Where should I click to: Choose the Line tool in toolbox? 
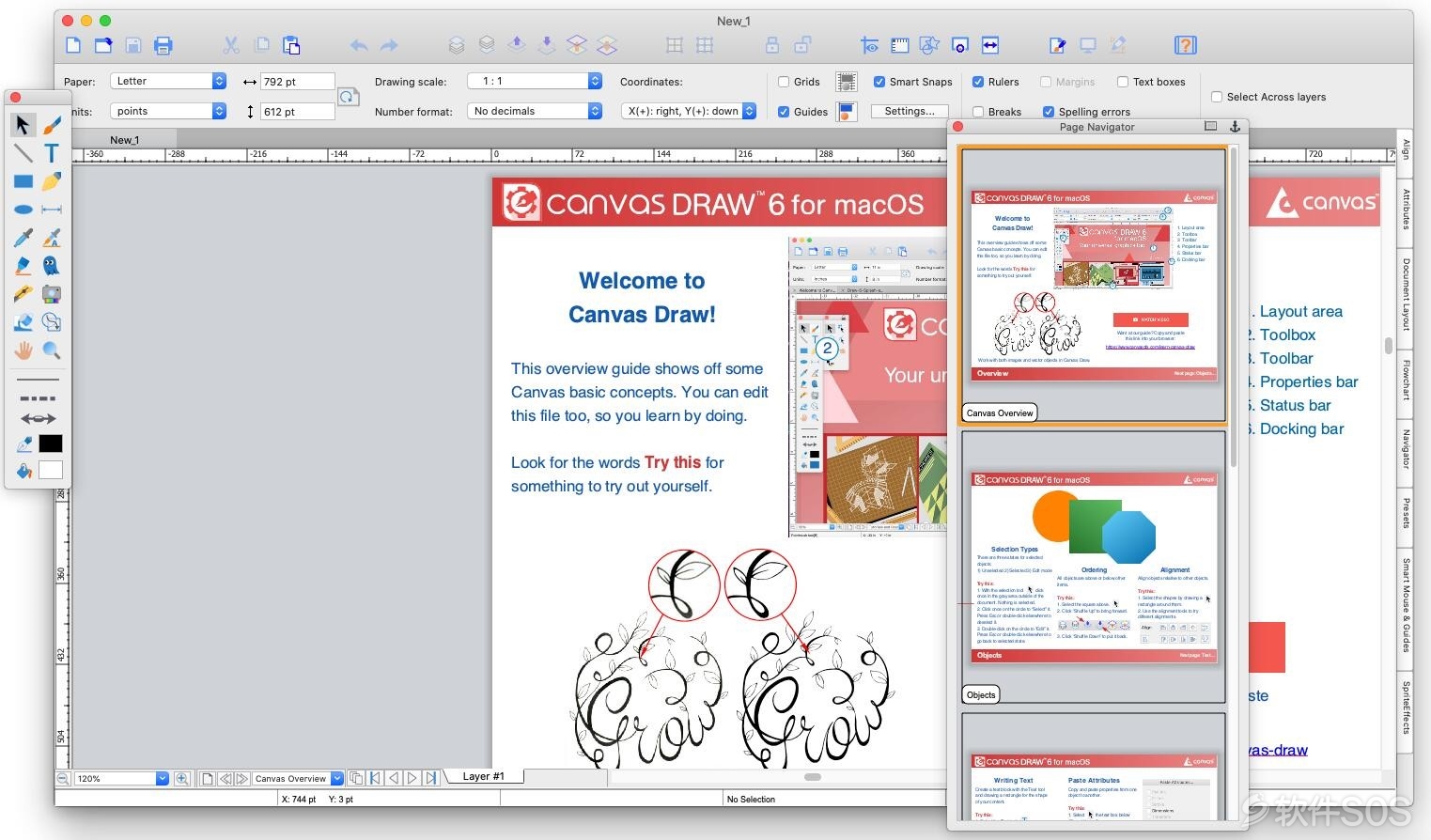pos(23,153)
